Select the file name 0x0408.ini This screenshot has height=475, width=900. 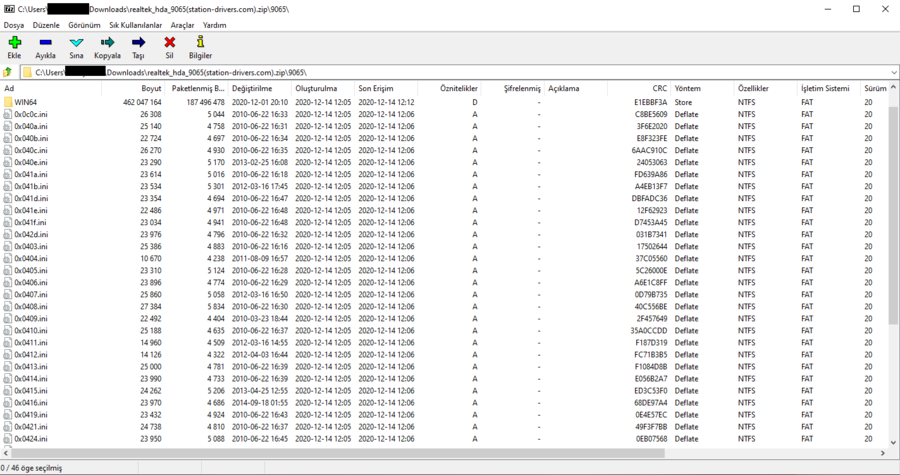(32, 307)
